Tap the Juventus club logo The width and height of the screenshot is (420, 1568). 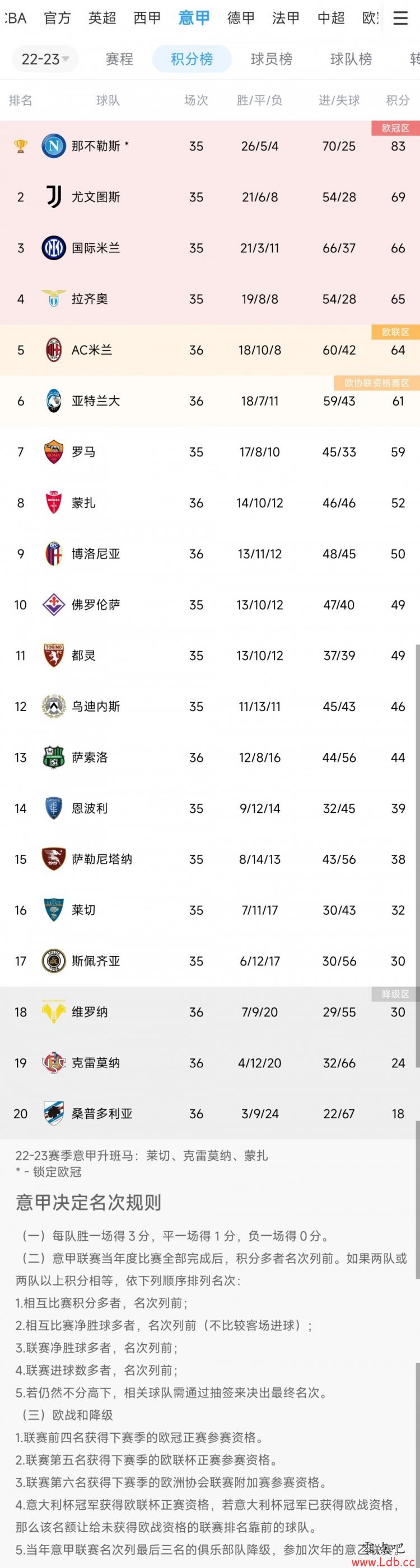(x=54, y=197)
